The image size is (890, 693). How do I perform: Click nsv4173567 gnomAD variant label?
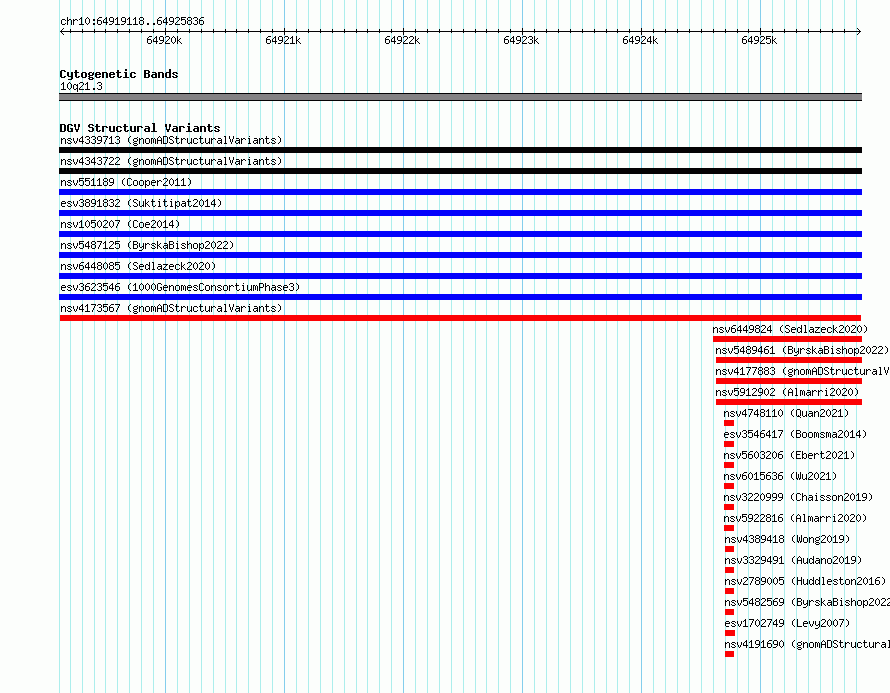click(x=171, y=308)
